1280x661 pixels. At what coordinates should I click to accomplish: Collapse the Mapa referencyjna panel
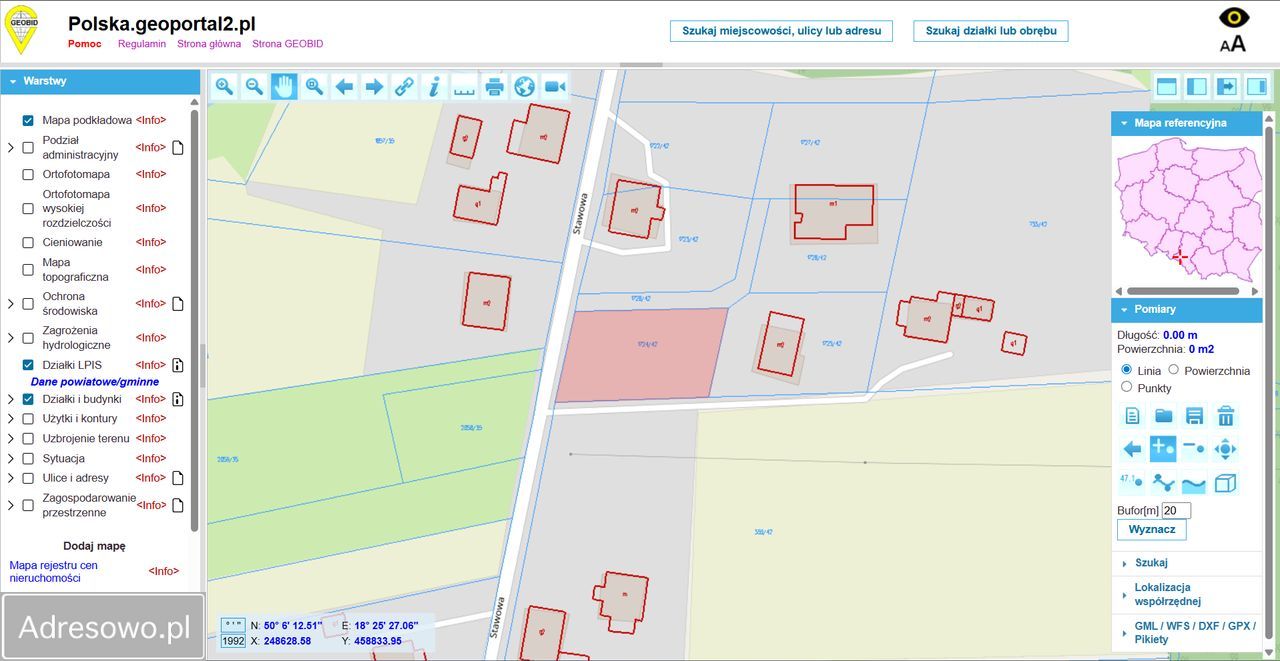pos(1187,123)
